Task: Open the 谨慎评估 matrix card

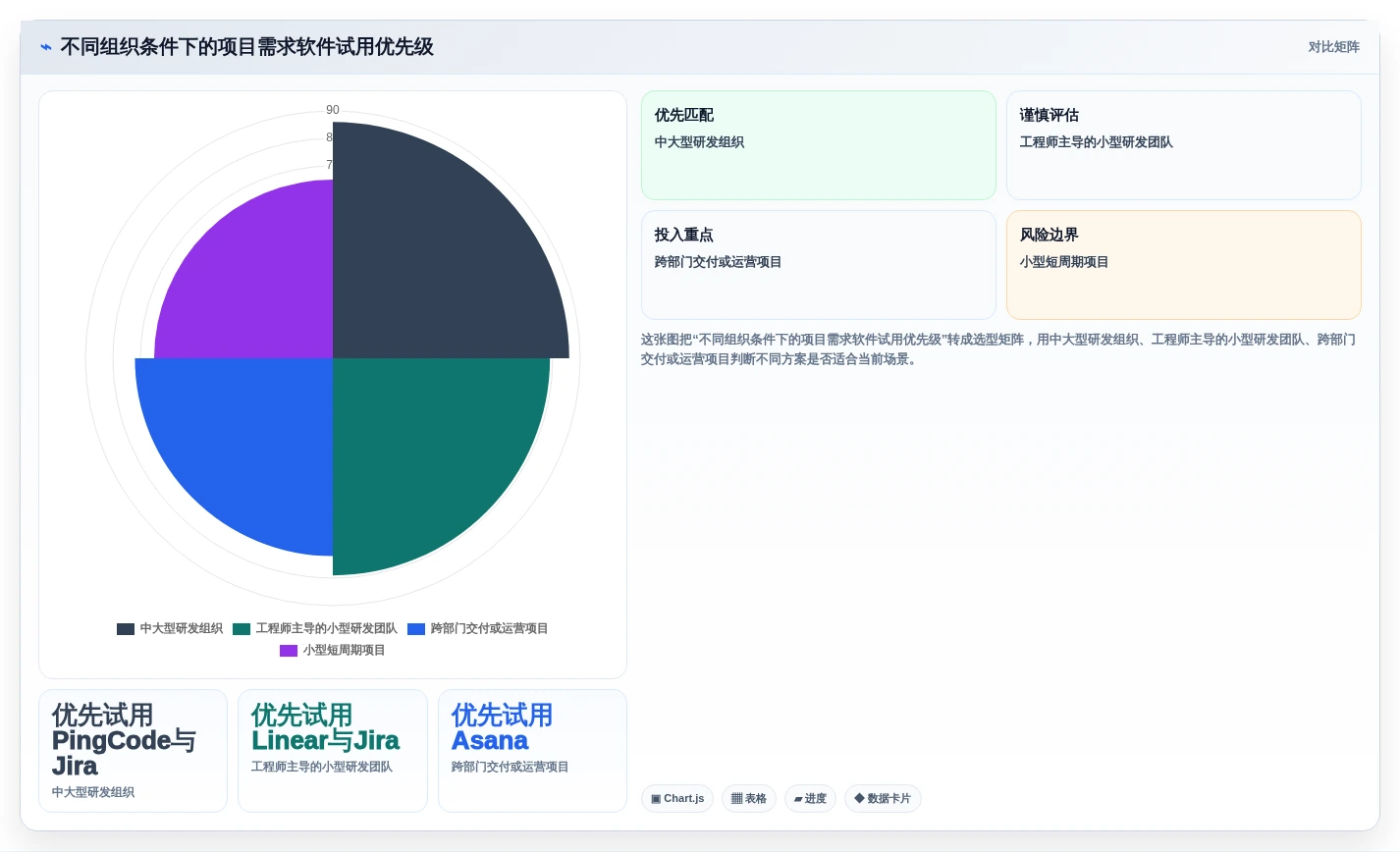Action: (x=1184, y=145)
